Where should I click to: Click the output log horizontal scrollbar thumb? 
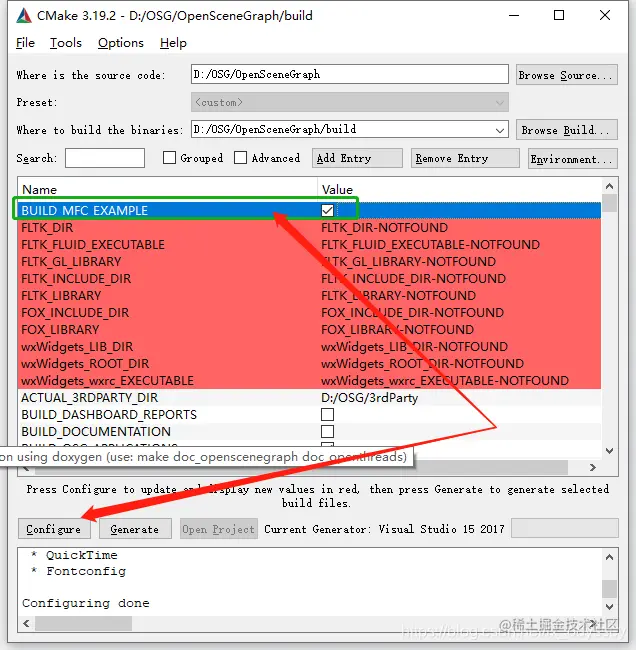[x=83, y=623]
